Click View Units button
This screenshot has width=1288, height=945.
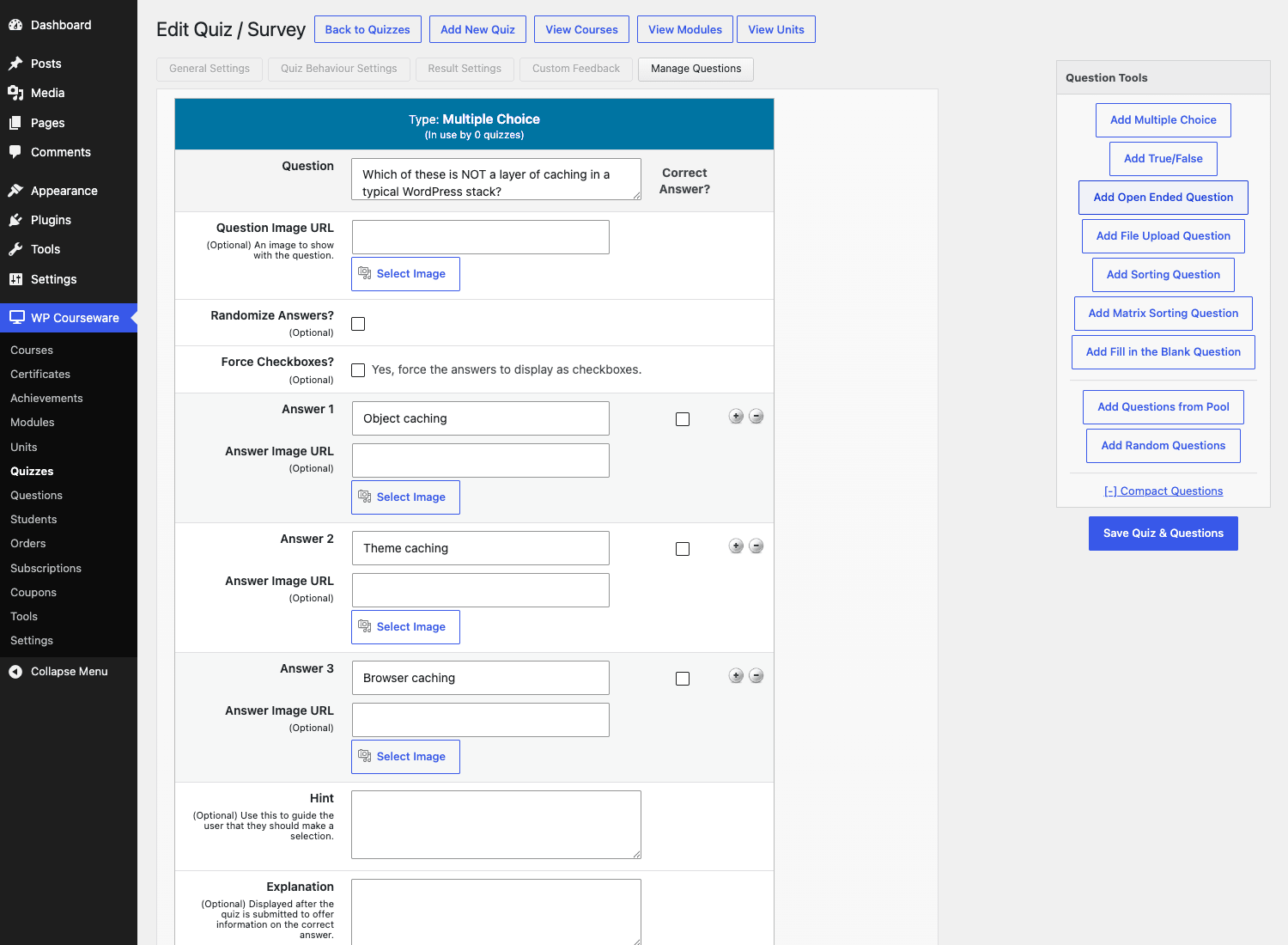pyautogui.click(x=776, y=29)
